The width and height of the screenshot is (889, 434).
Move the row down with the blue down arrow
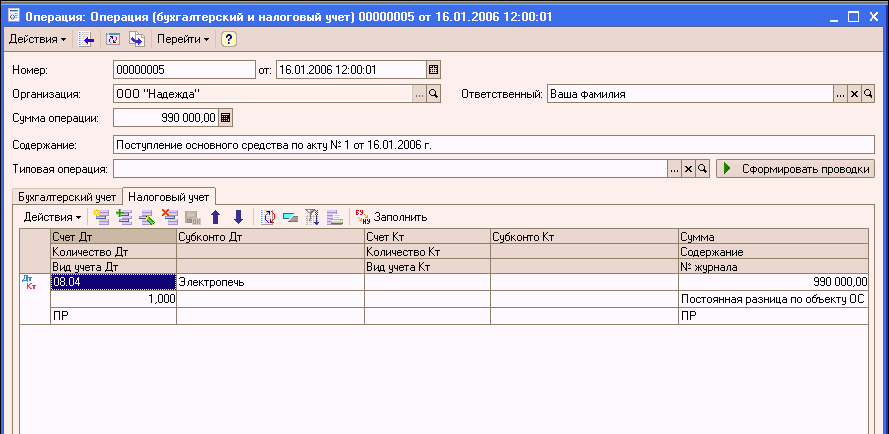[238, 216]
